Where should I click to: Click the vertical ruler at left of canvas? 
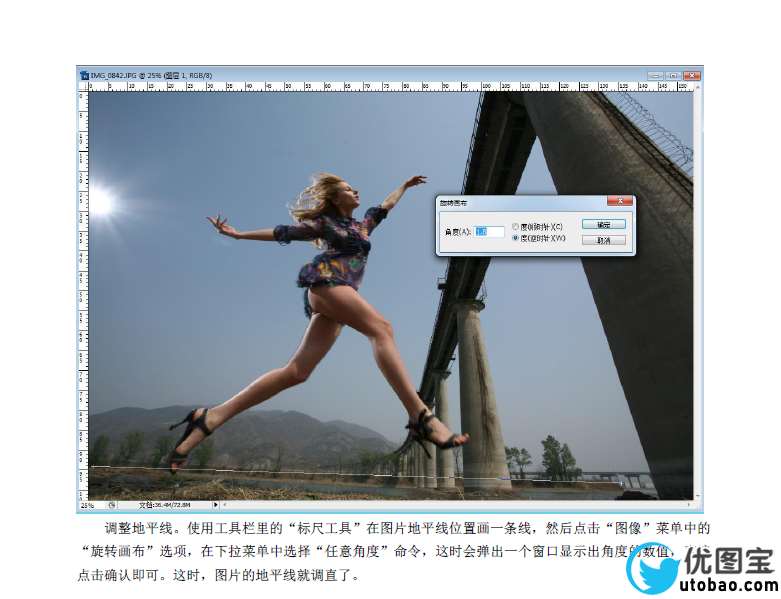(83, 295)
